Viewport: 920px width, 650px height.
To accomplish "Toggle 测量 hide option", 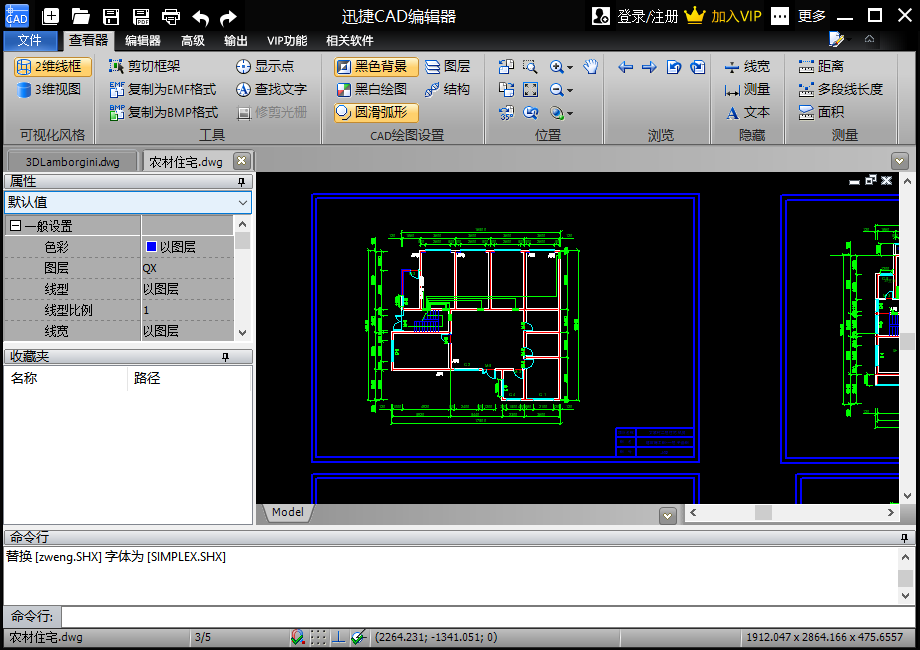I will (x=748, y=89).
